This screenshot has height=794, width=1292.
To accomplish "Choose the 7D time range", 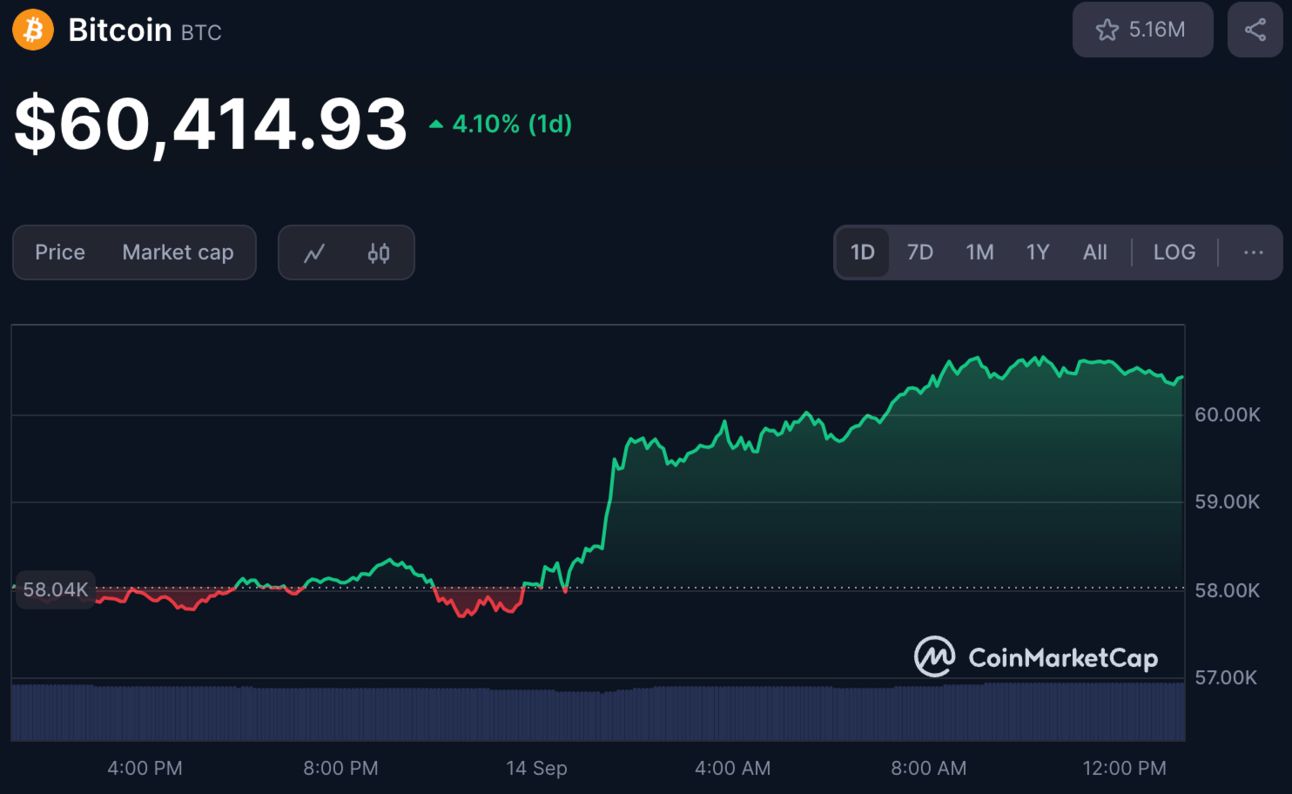I will coord(920,253).
